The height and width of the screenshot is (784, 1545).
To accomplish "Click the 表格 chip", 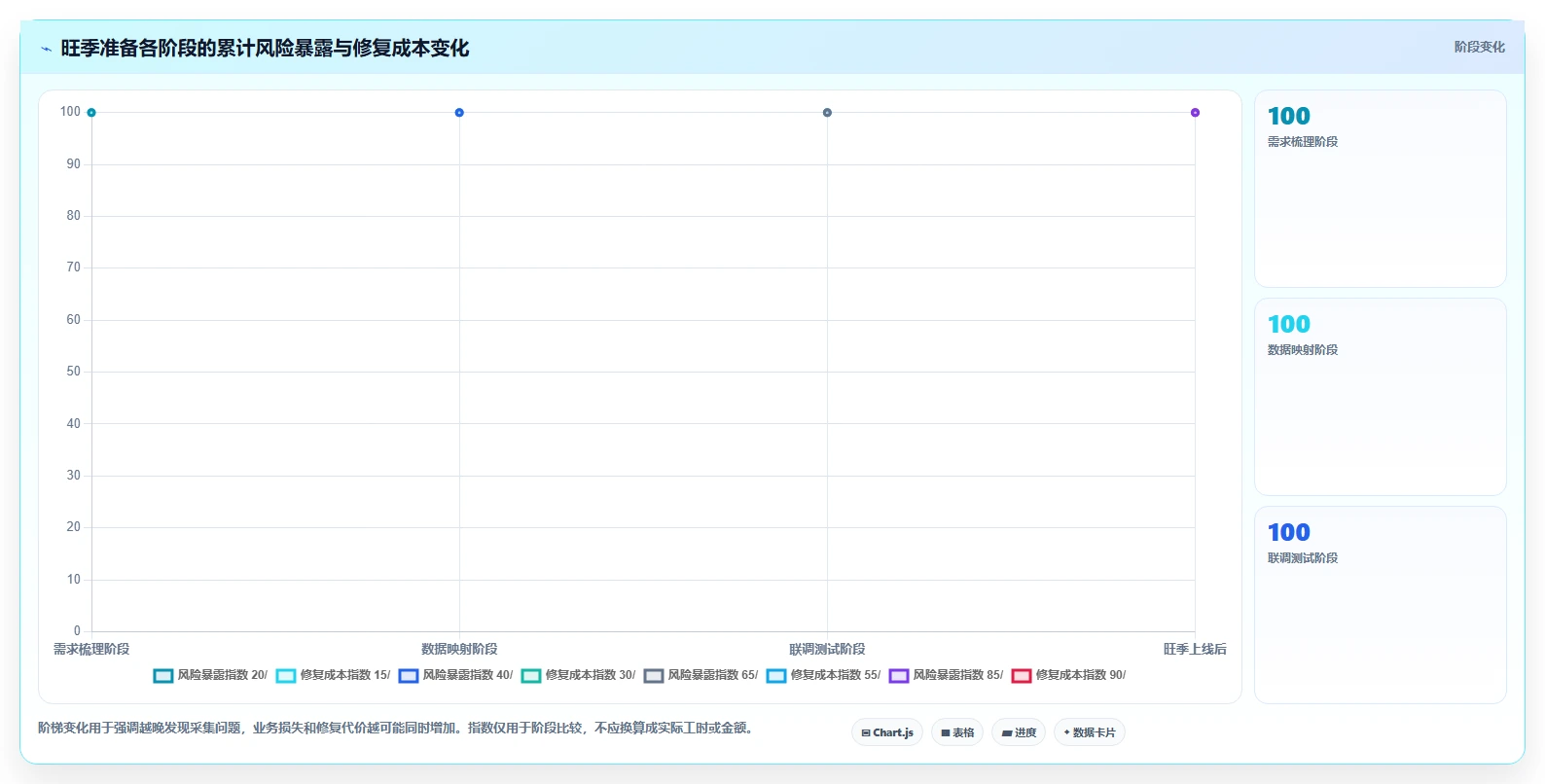I will (x=957, y=732).
